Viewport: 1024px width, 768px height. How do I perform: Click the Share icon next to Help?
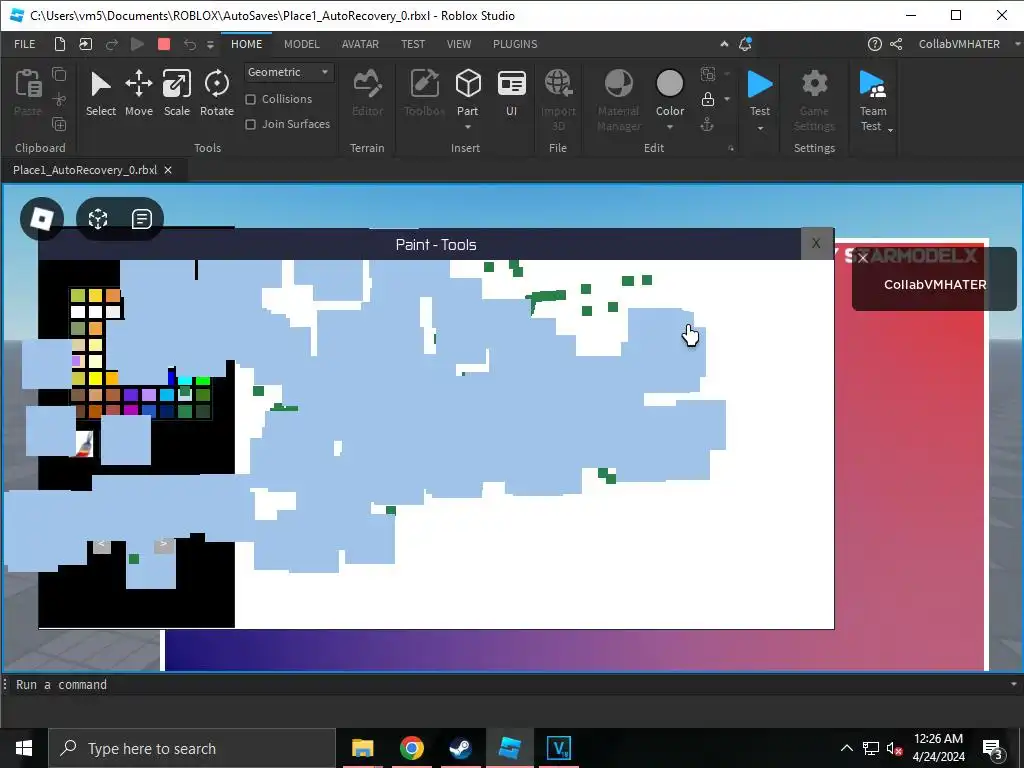[x=896, y=44]
